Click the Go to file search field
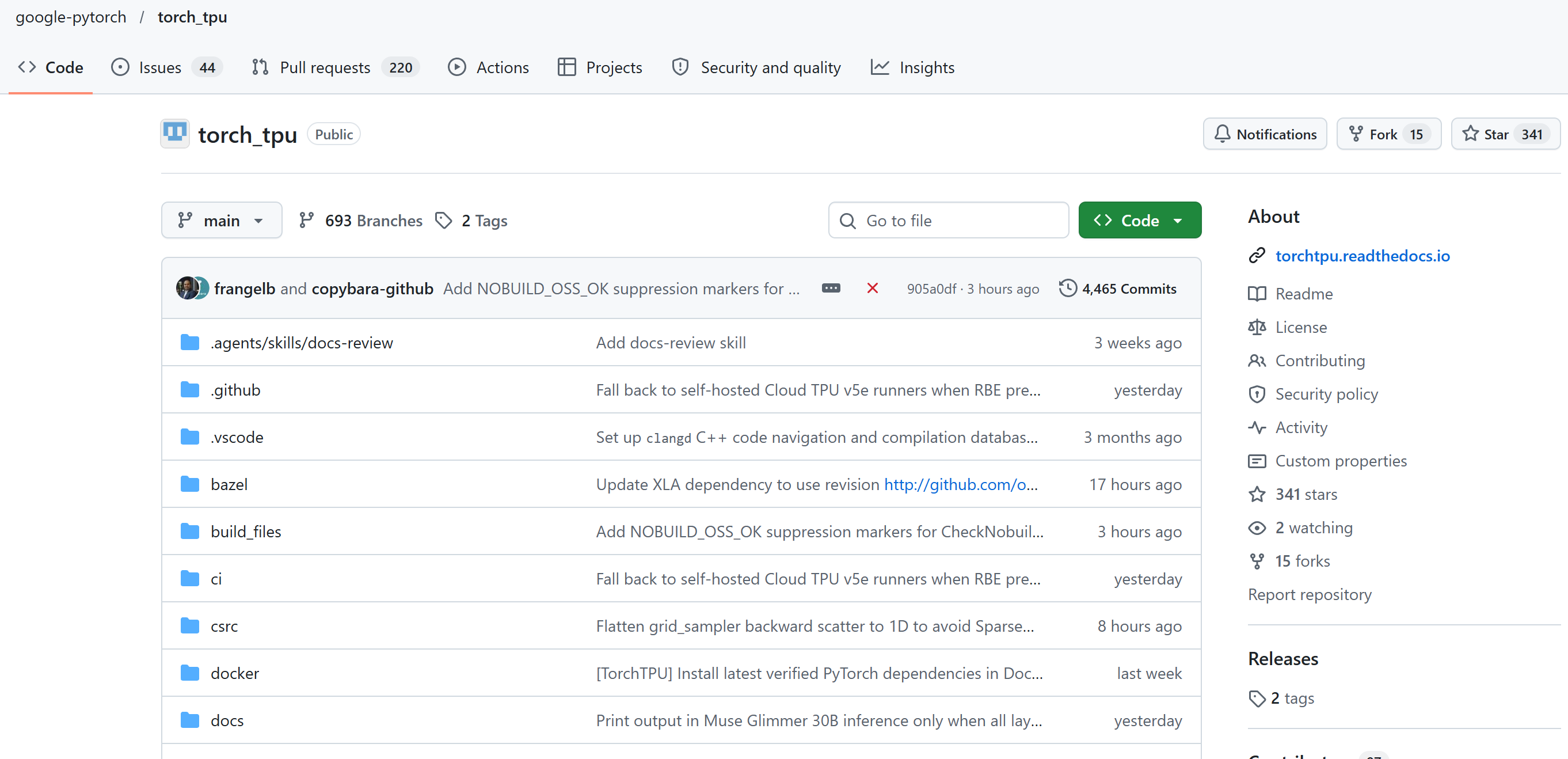The height and width of the screenshot is (759, 1568). tap(949, 221)
